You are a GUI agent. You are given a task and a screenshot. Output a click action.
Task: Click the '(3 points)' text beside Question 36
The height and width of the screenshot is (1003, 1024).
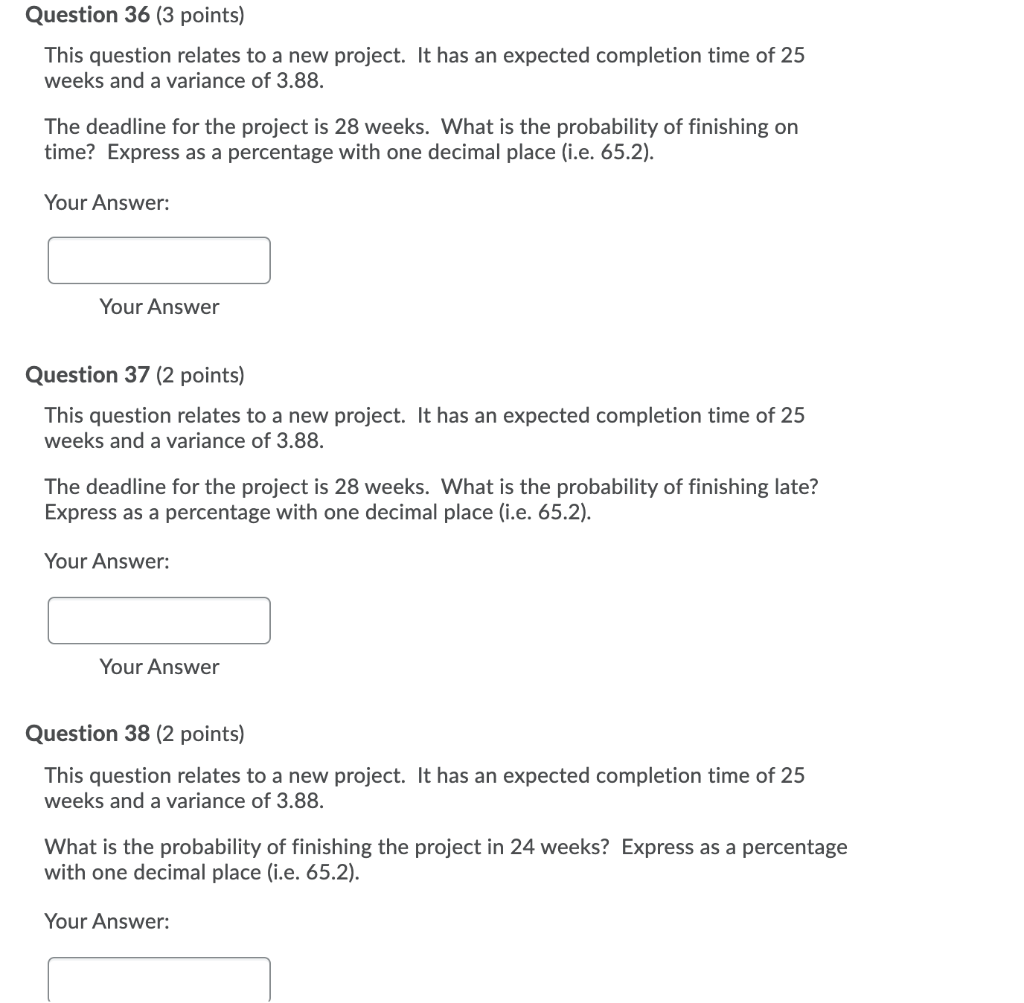click(x=198, y=15)
